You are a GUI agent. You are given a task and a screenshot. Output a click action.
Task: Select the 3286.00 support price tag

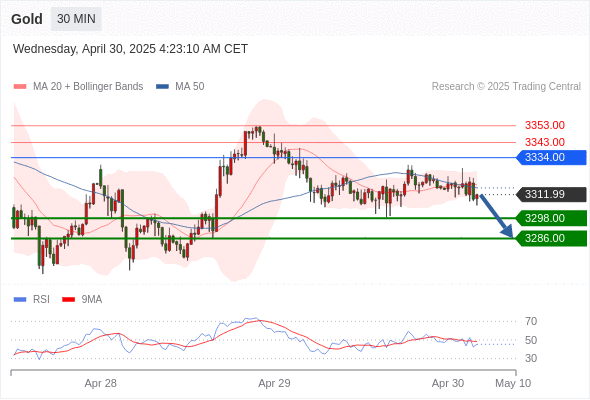tap(551, 239)
